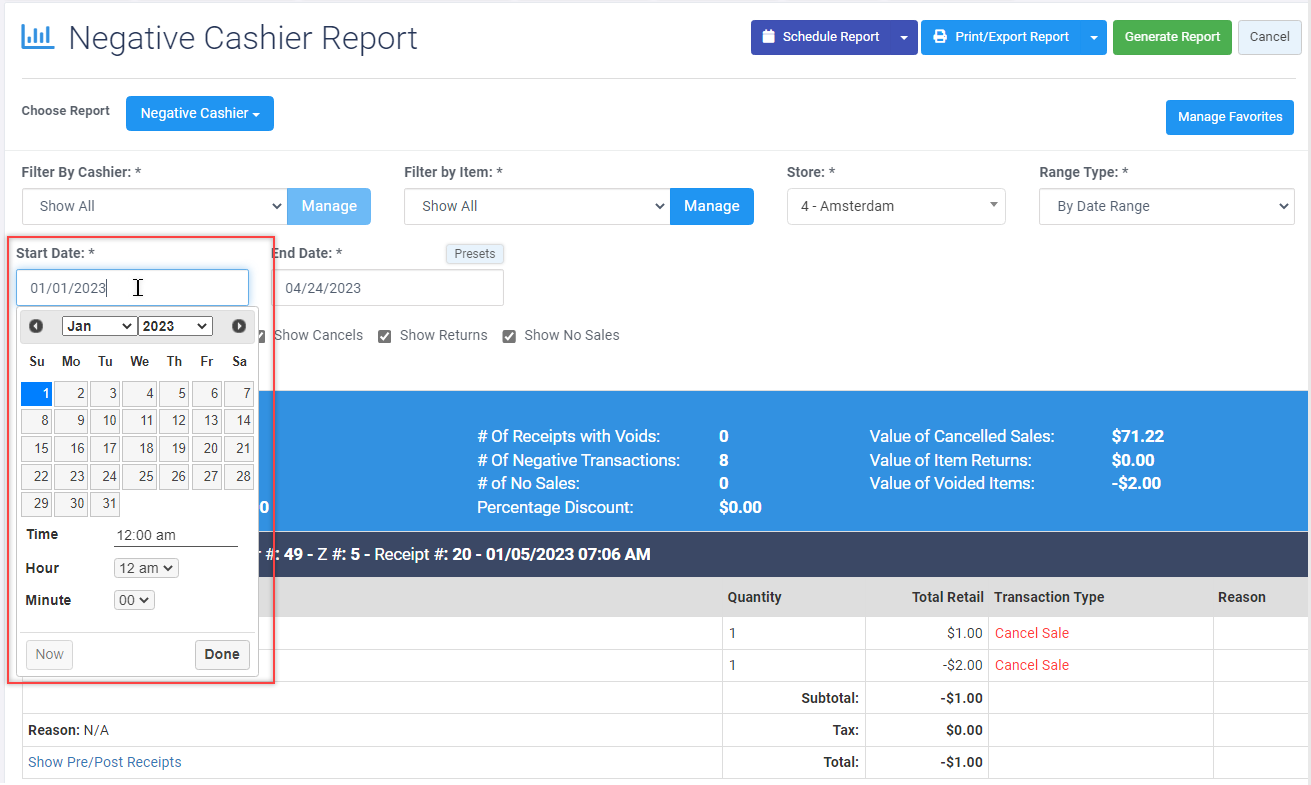
Task: Open the Range Type dropdown
Action: tap(1166, 206)
